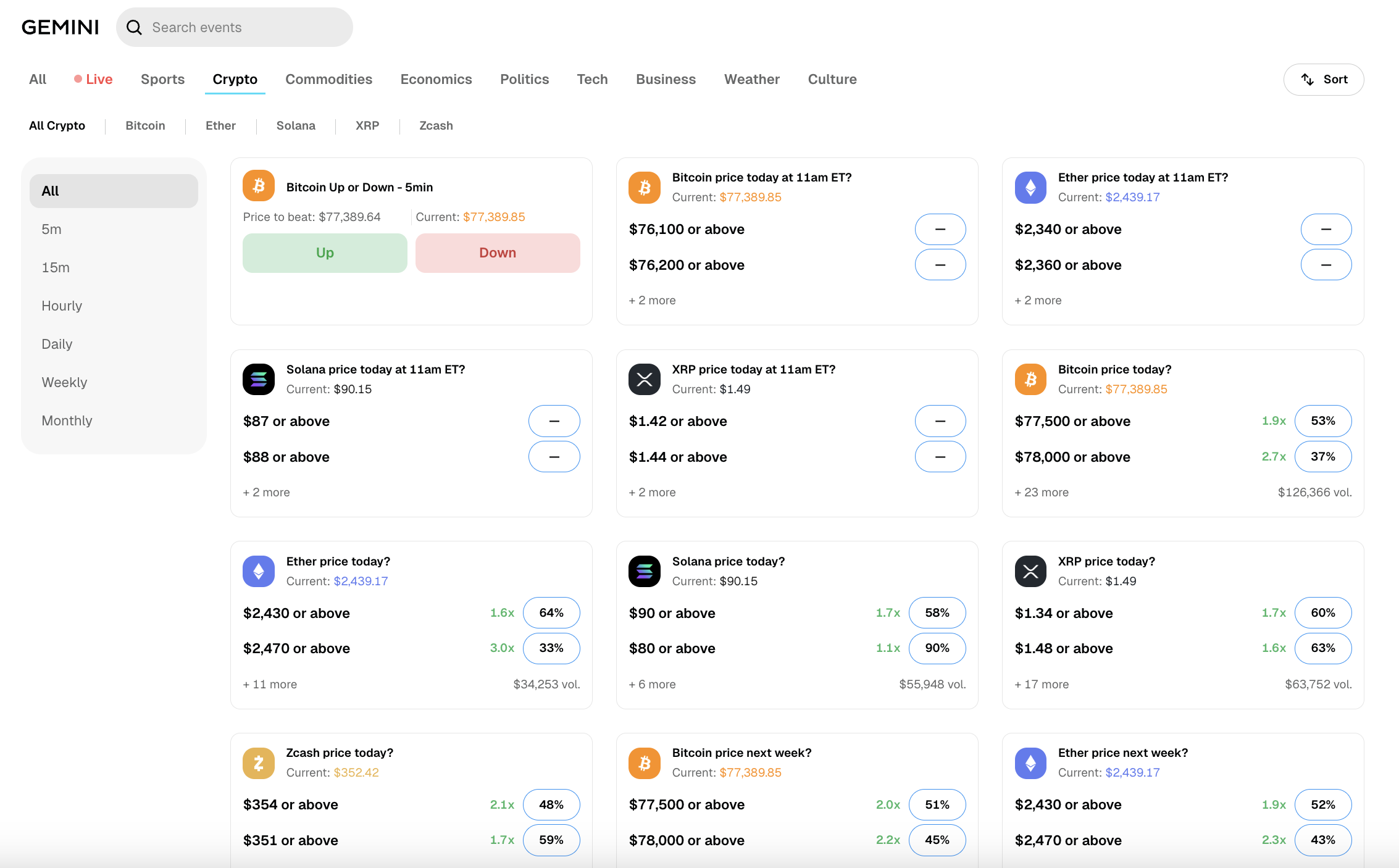Select the Daily timeframe filter
The height and width of the screenshot is (868, 1399).
click(x=114, y=344)
